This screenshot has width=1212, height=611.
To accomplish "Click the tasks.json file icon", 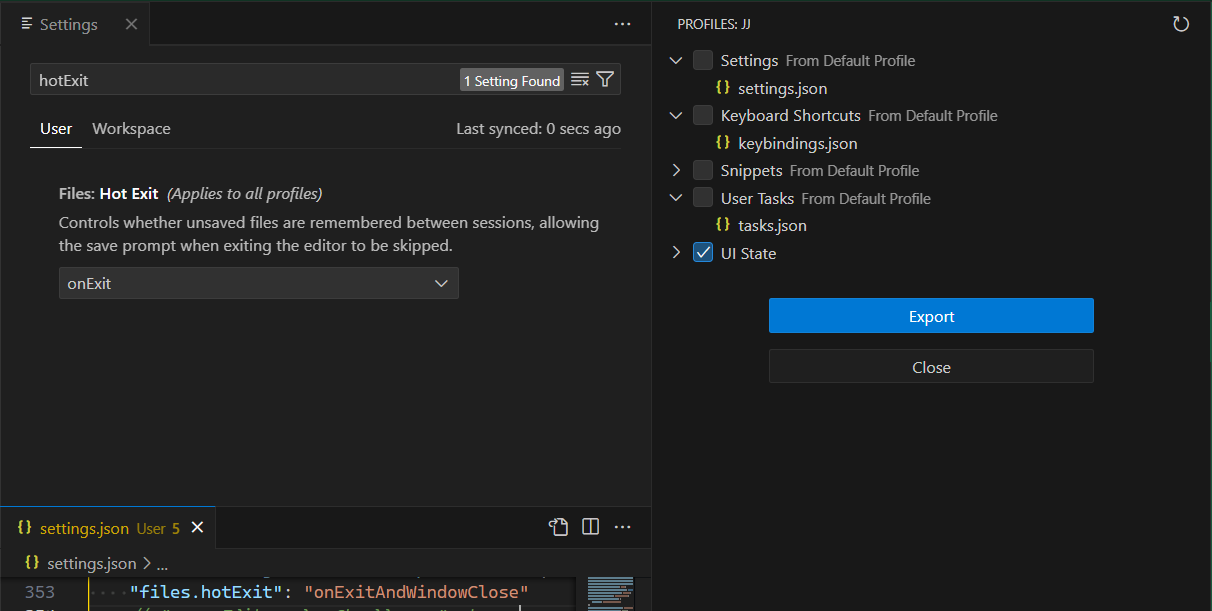I will [x=723, y=224].
